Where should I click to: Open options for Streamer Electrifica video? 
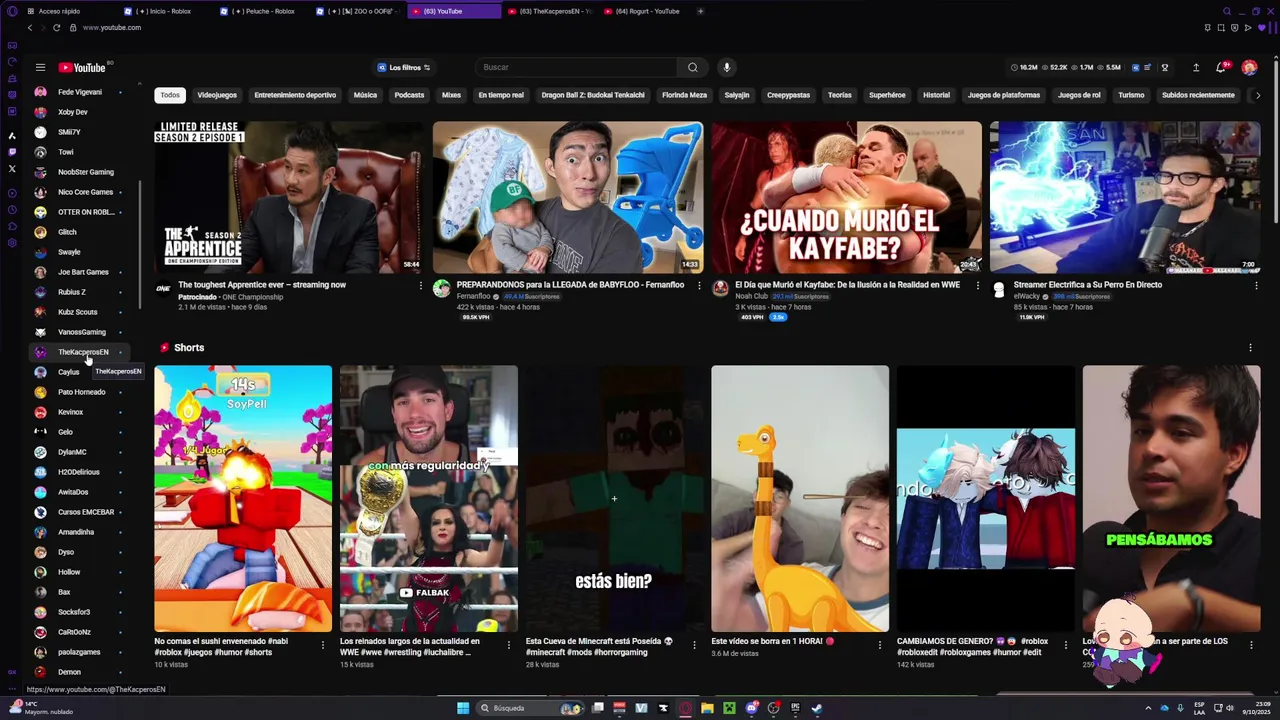coord(1256,285)
